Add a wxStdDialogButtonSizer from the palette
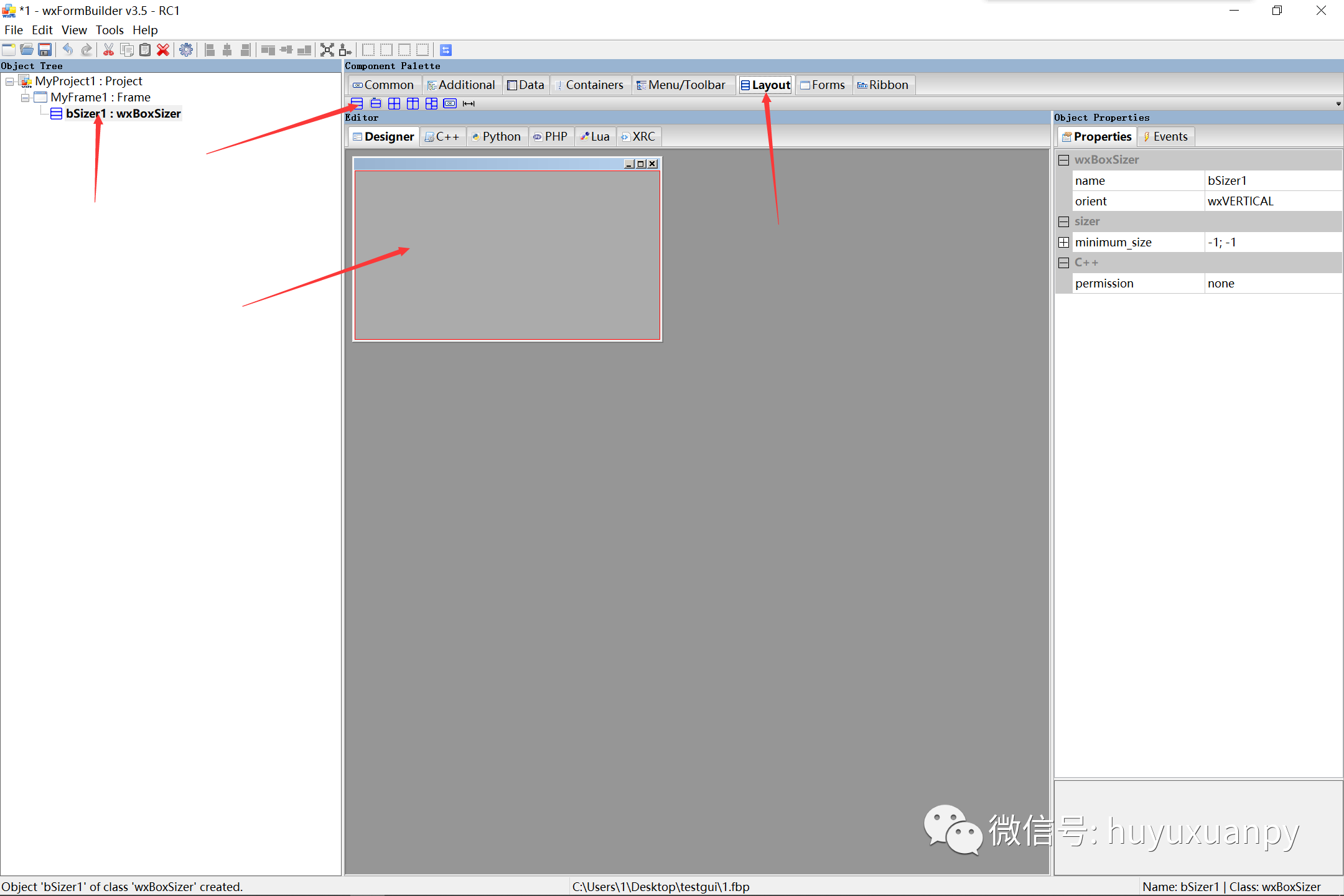 [x=450, y=103]
